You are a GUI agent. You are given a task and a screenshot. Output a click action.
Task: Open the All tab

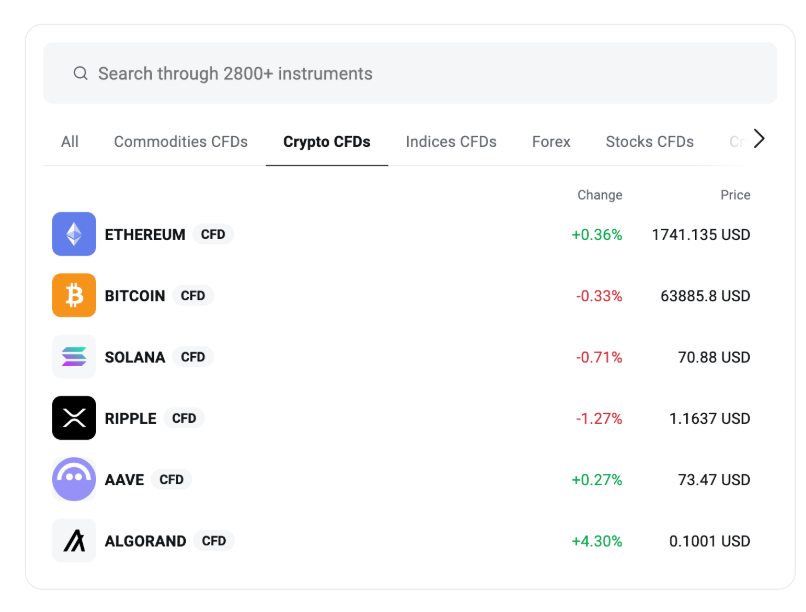click(x=69, y=141)
